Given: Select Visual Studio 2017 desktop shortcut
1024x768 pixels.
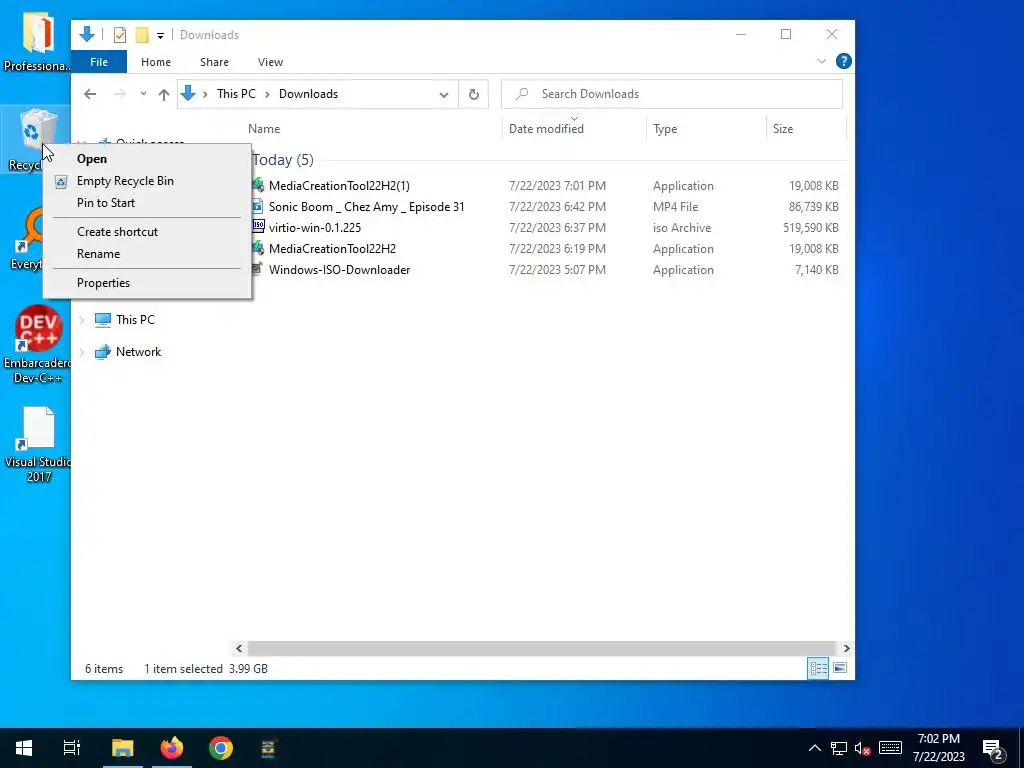Looking at the screenshot, I should point(37,445).
